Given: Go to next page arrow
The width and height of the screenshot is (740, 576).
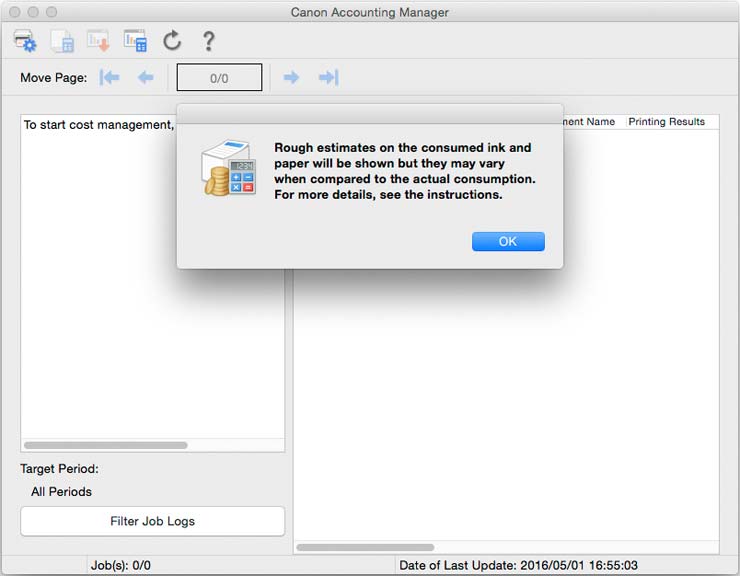Looking at the screenshot, I should point(291,77).
